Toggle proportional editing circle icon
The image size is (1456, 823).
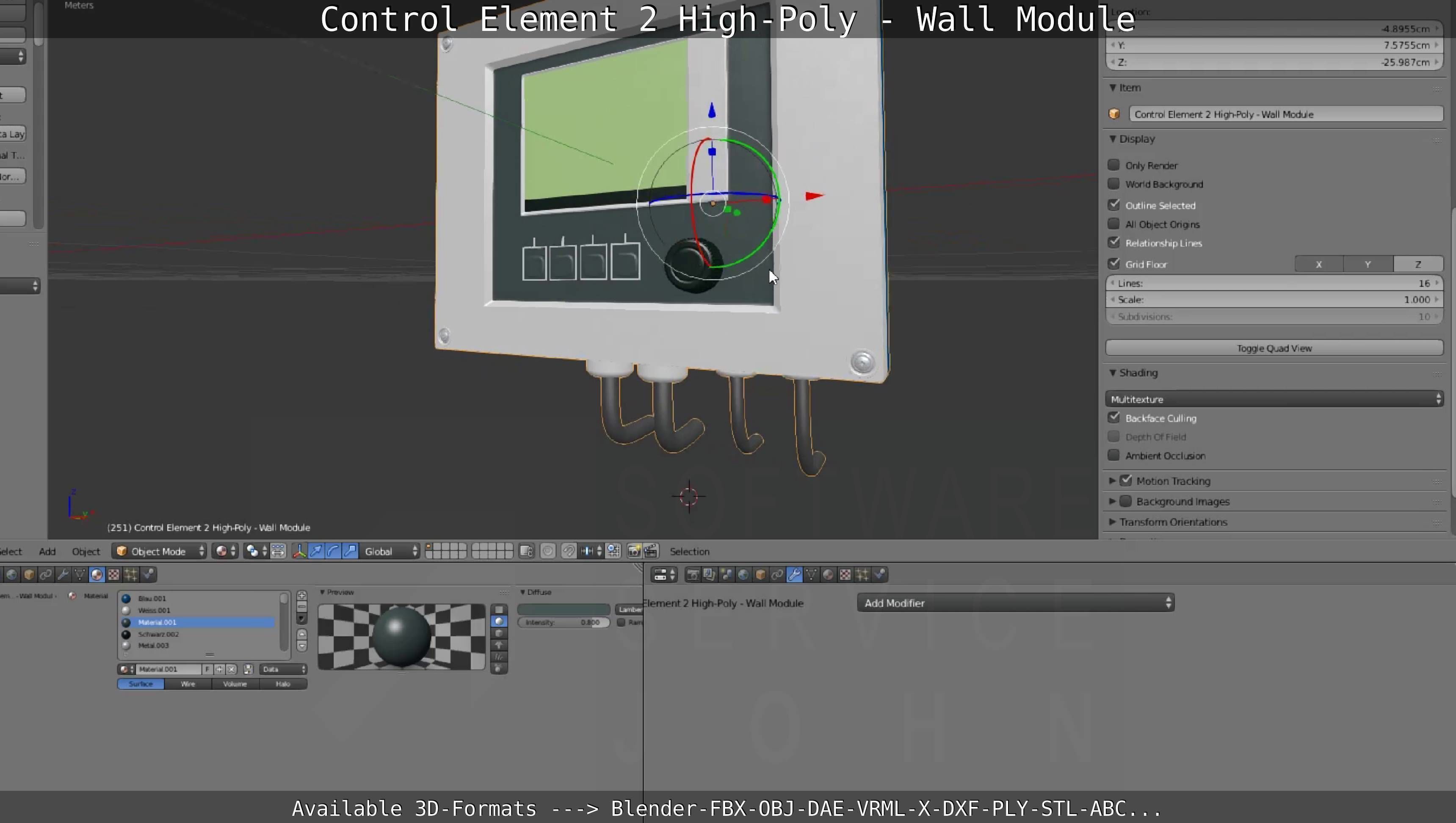coord(548,551)
